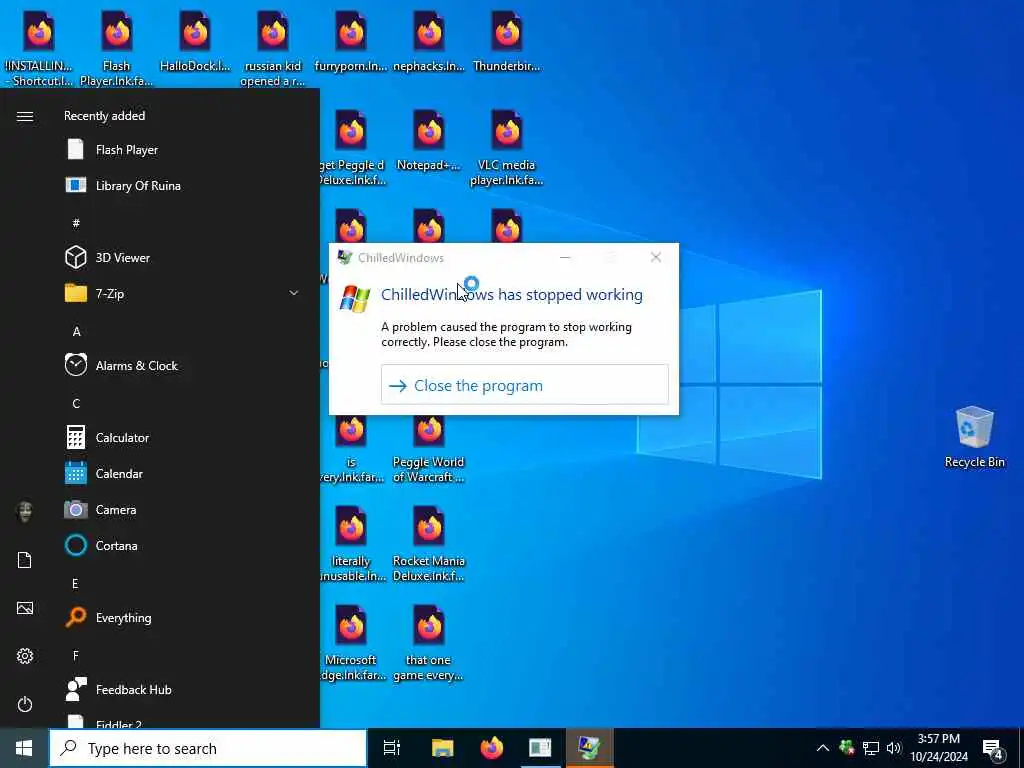Open Alarms & Clock app
The height and width of the screenshot is (768, 1024).
(183, 366)
